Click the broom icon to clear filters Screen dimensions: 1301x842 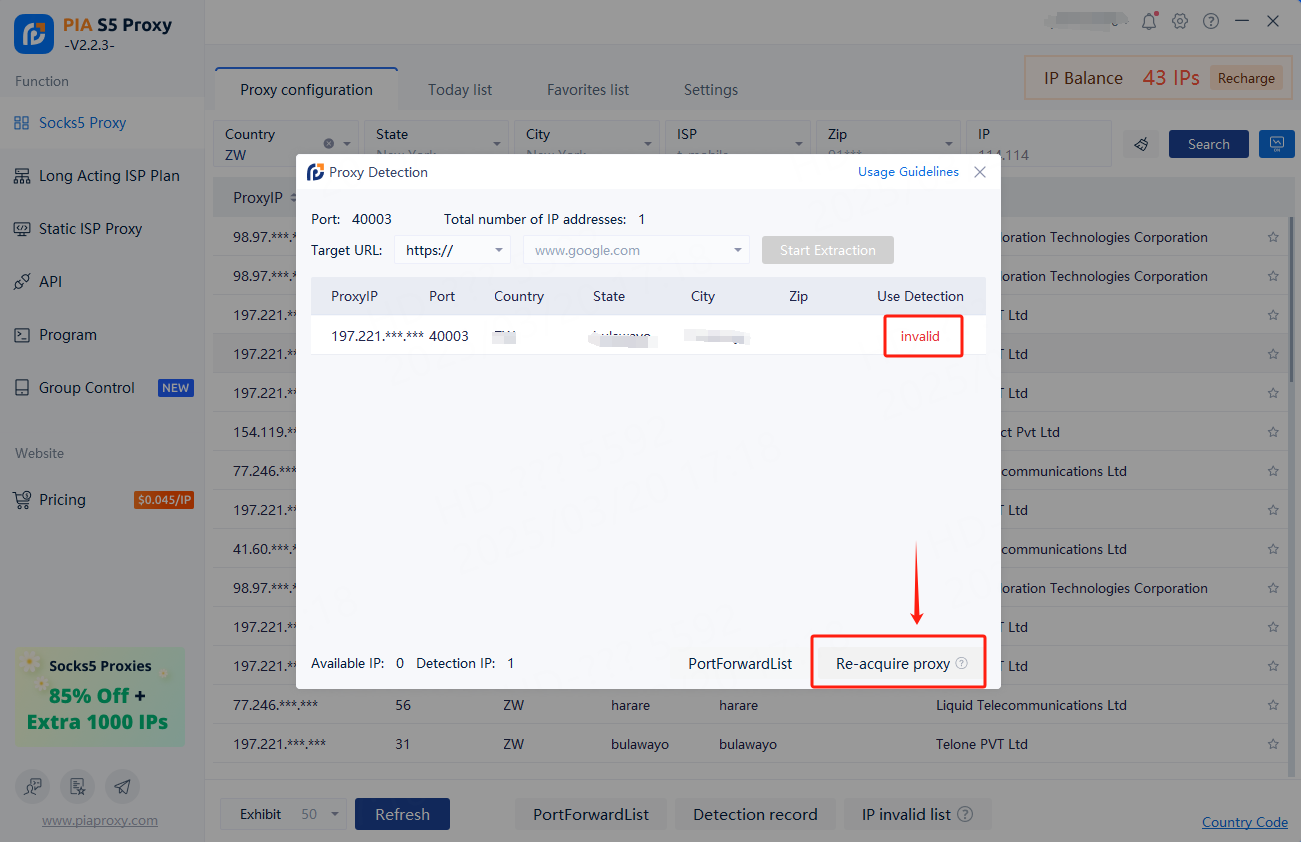pyautogui.click(x=1141, y=144)
